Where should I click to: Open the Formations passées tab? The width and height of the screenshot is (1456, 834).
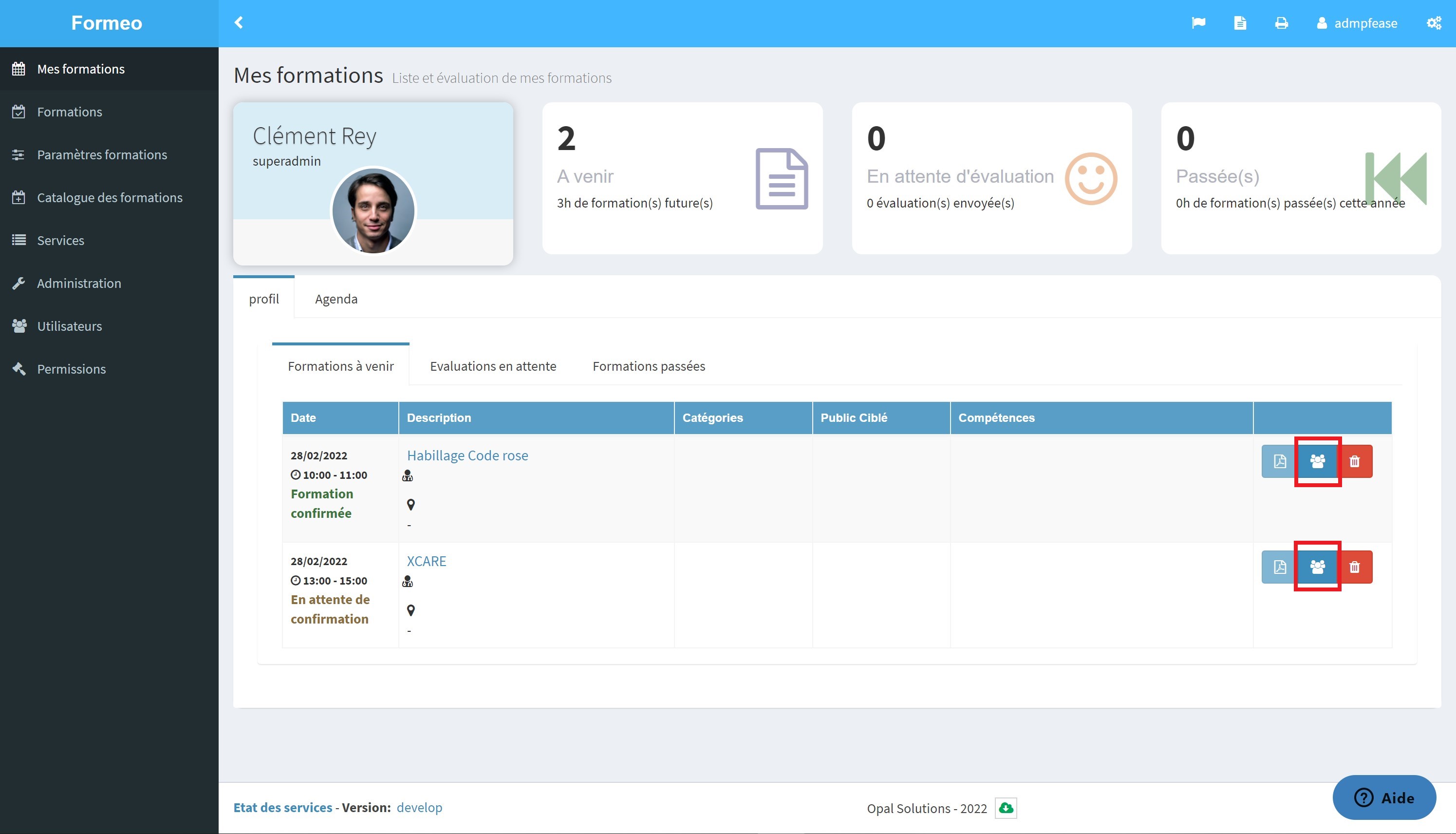coord(649,366)
